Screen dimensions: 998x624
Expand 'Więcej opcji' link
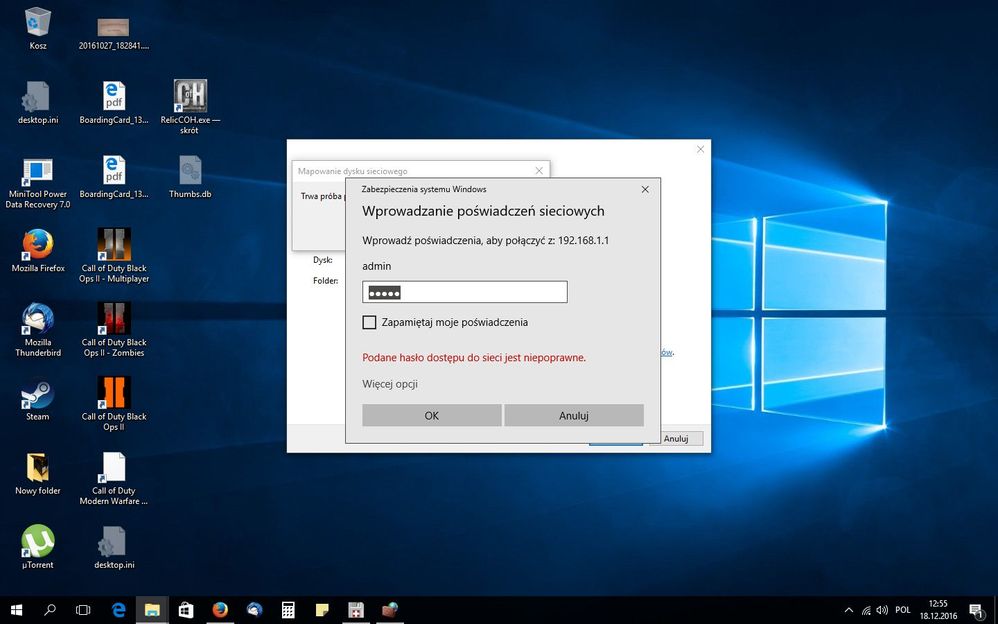click(389, 384)
